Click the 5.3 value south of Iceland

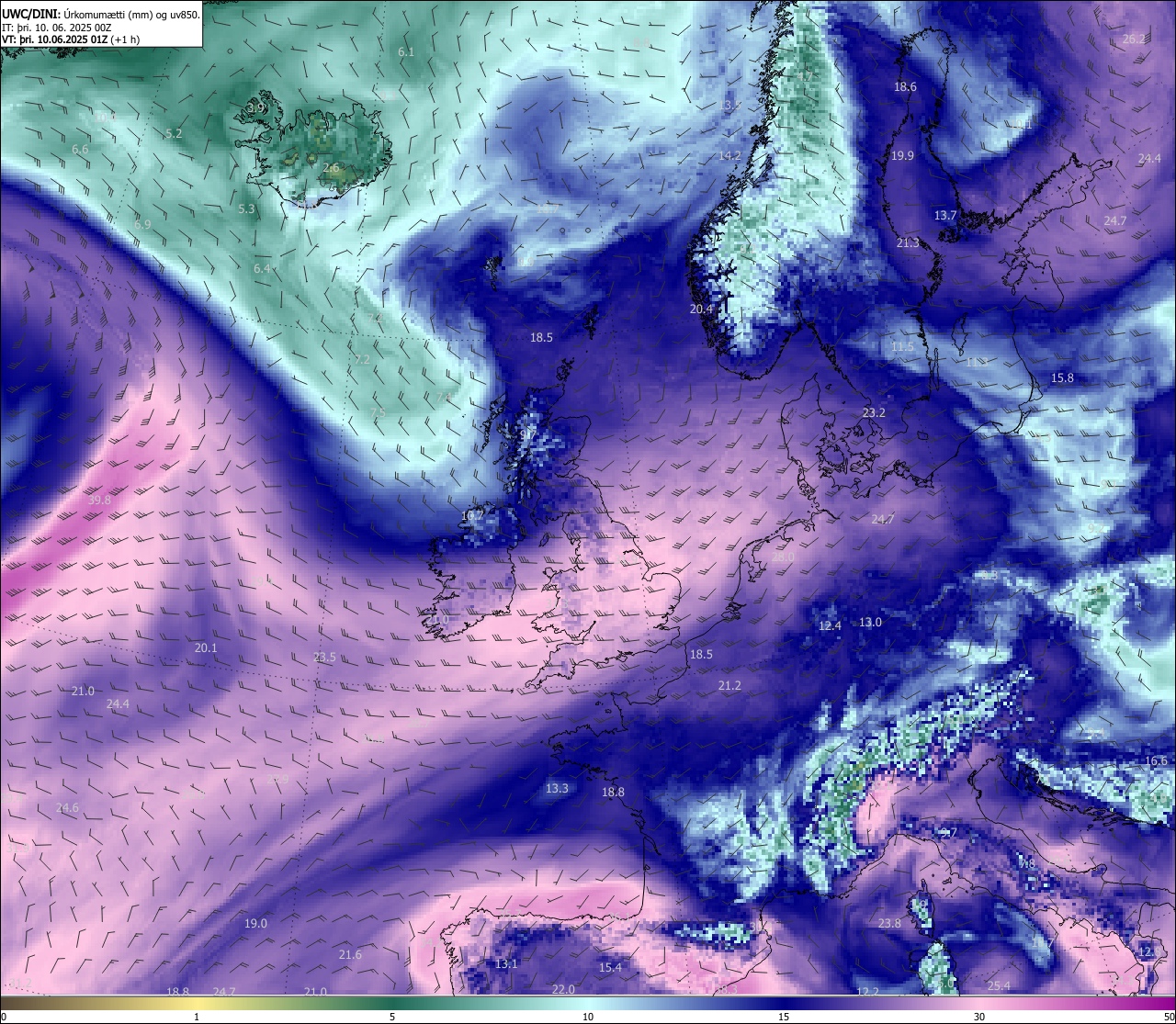click(x=246, y=209)
